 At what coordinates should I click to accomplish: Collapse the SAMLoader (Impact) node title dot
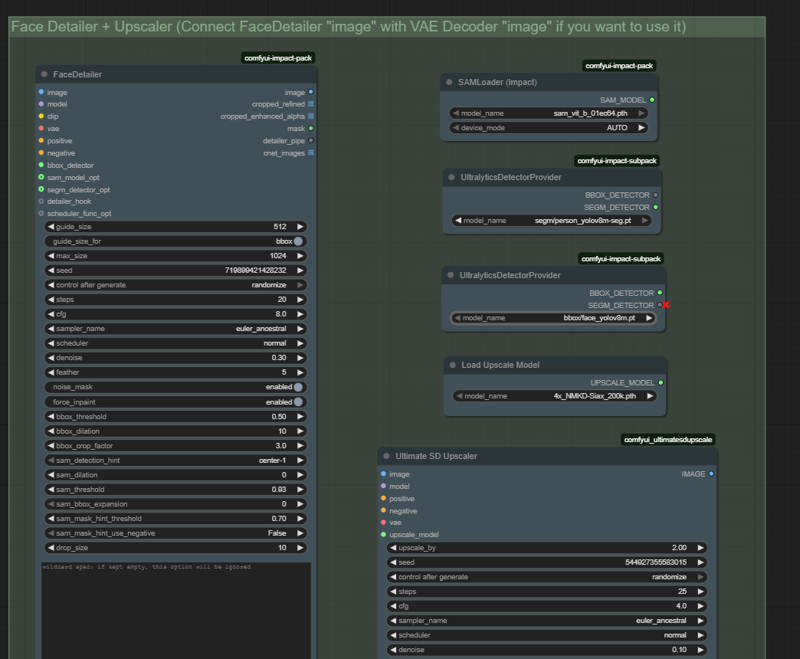pyautogui.click(x=449, y=81)
